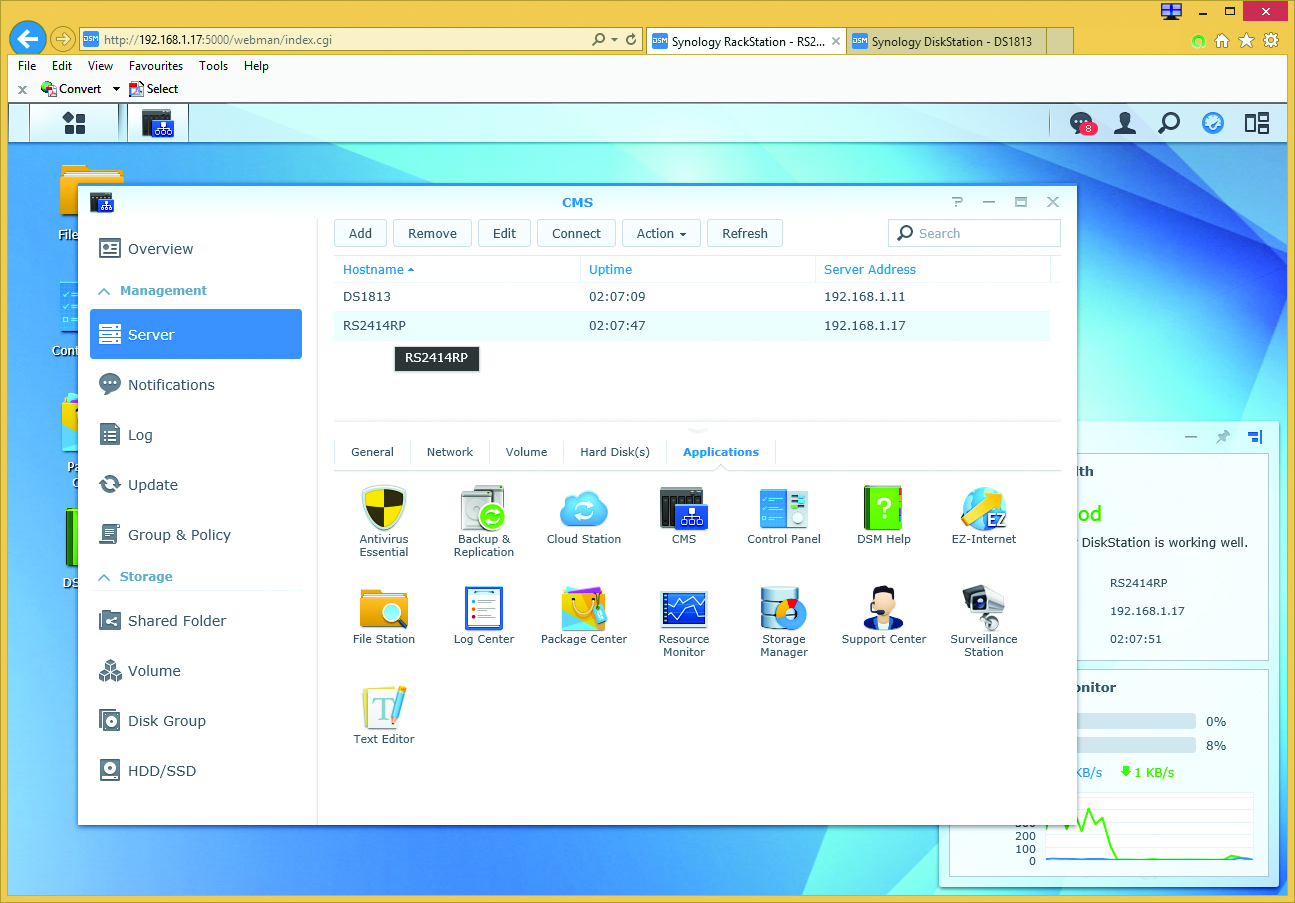
Task: Click the Remove button
Action: pyautogui.click(x=432, y=233)
